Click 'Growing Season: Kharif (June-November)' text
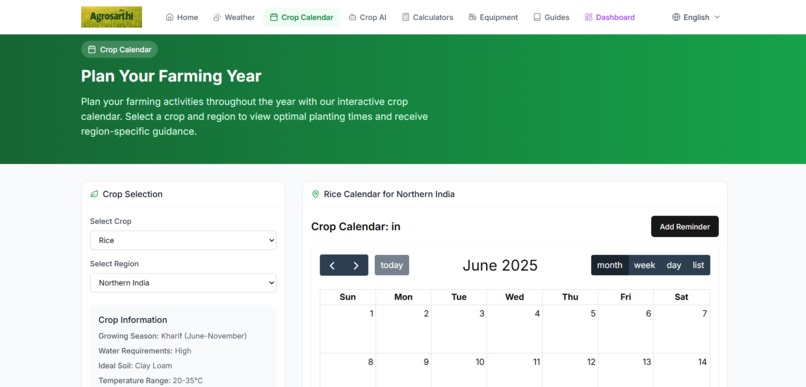Image resolution: width=806 pixels, height=387 pixels. (x=173, y=336)
